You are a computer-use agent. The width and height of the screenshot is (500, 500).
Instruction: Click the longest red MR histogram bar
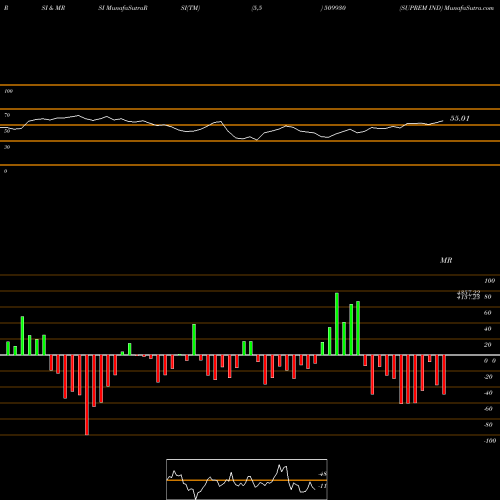coord(87,395)
